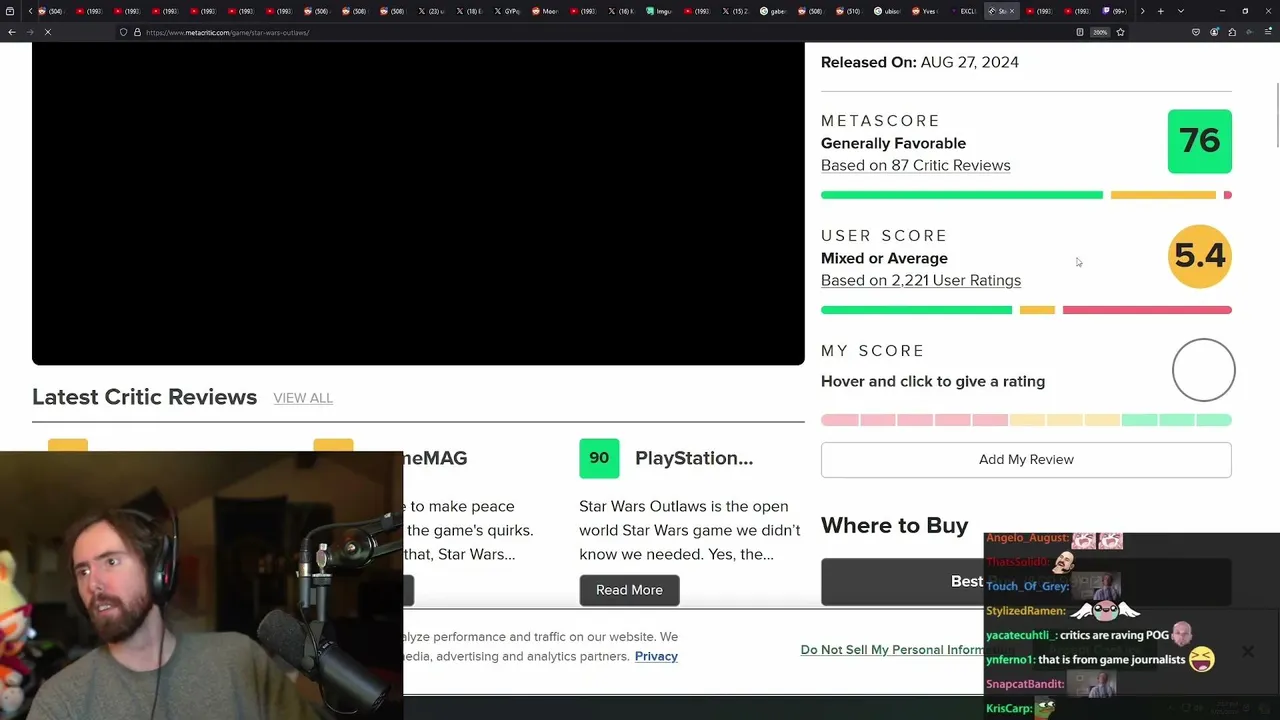The width and height of the screenshot is (1280, 720).
Task: Click the 'Where to Buy' heading
Action: tap(894, 525)
